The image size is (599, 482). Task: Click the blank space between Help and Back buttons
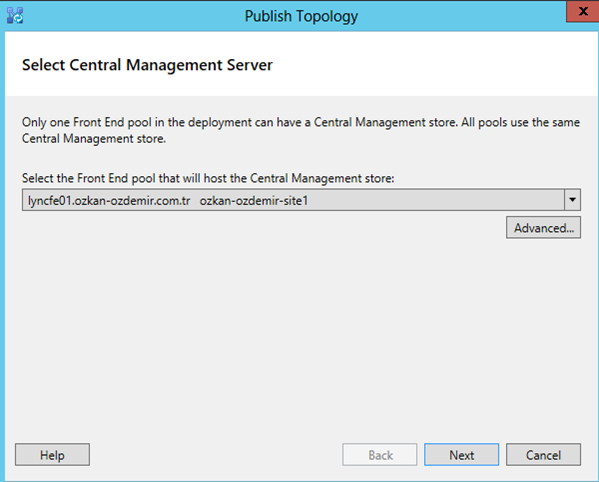pos(216,455)
